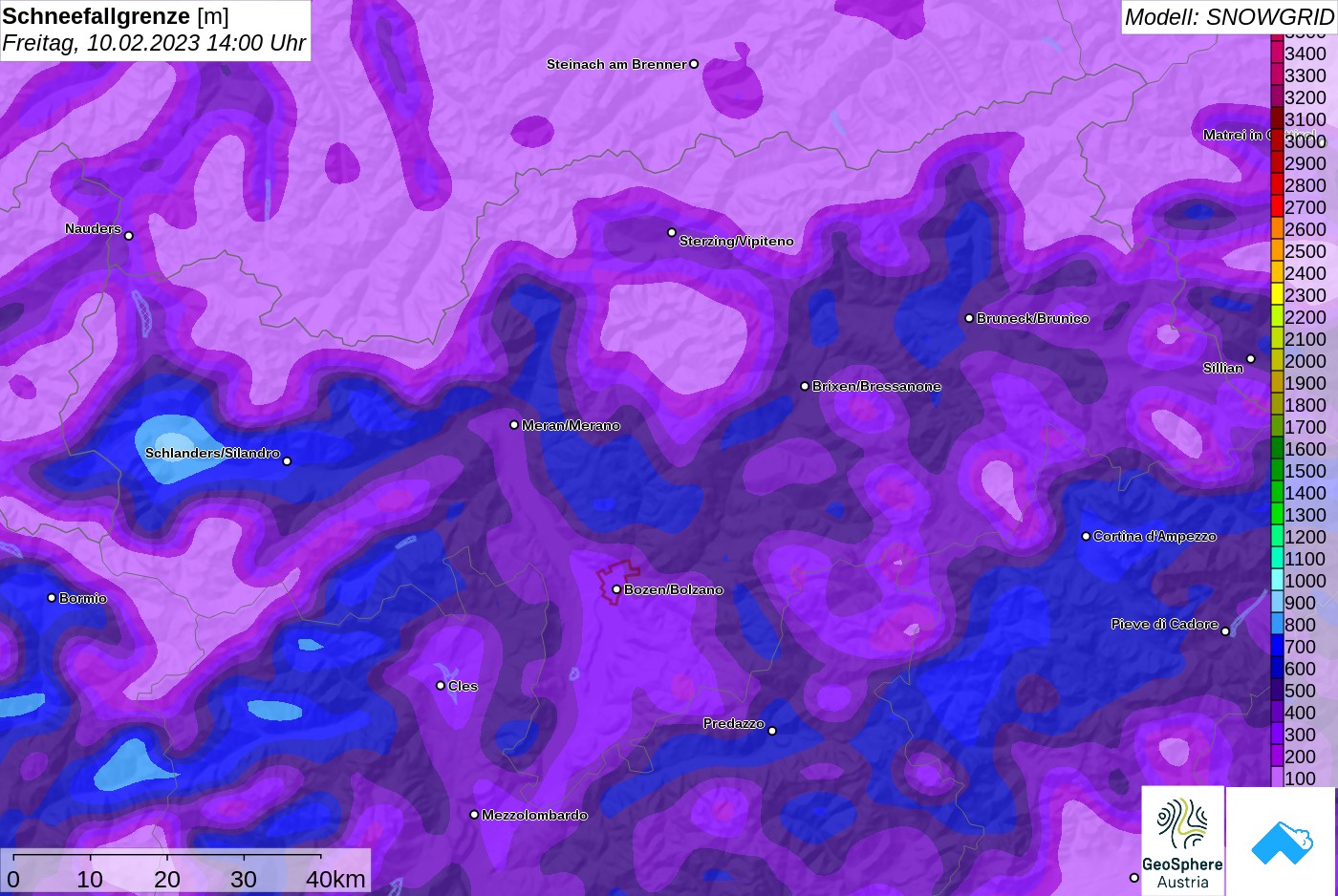1338x896 pixels.
Task: Click the 700 legend value
Action: 1300,647
